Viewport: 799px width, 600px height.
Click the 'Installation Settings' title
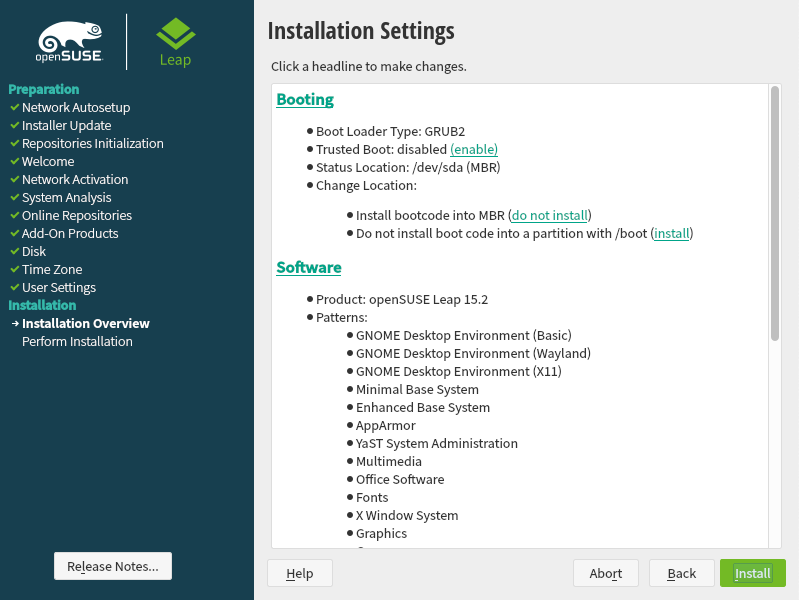[361, 31]
